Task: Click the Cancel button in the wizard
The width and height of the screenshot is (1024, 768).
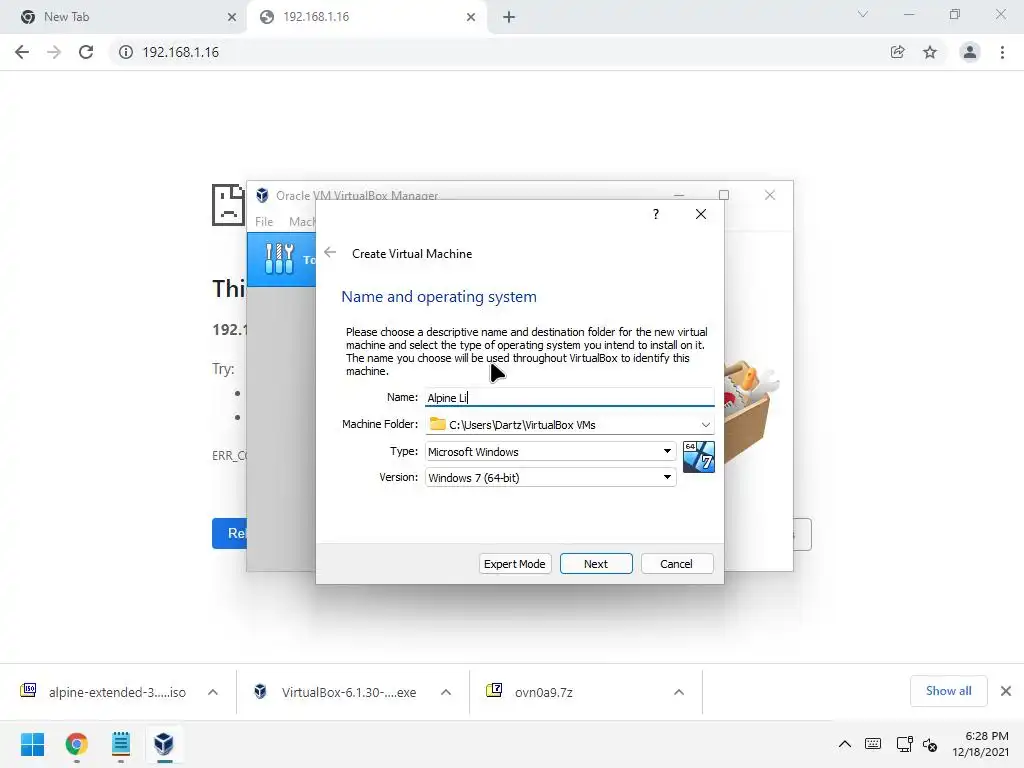Action: tap(677, 564)
